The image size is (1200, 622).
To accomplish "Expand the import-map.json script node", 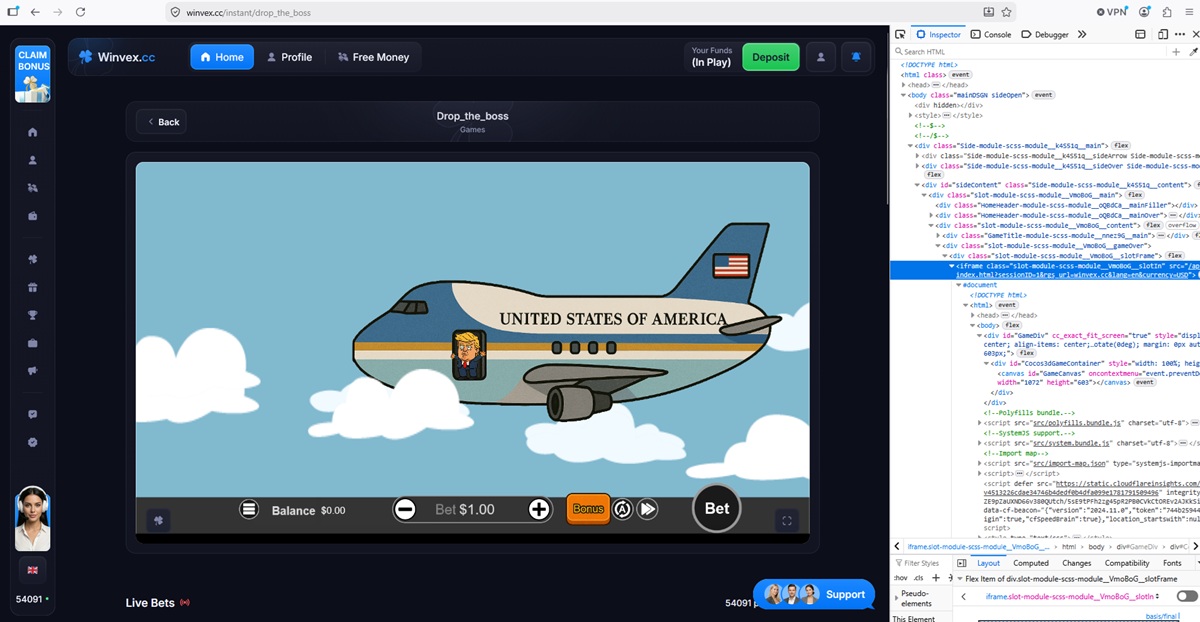I will tap(981, 463).
